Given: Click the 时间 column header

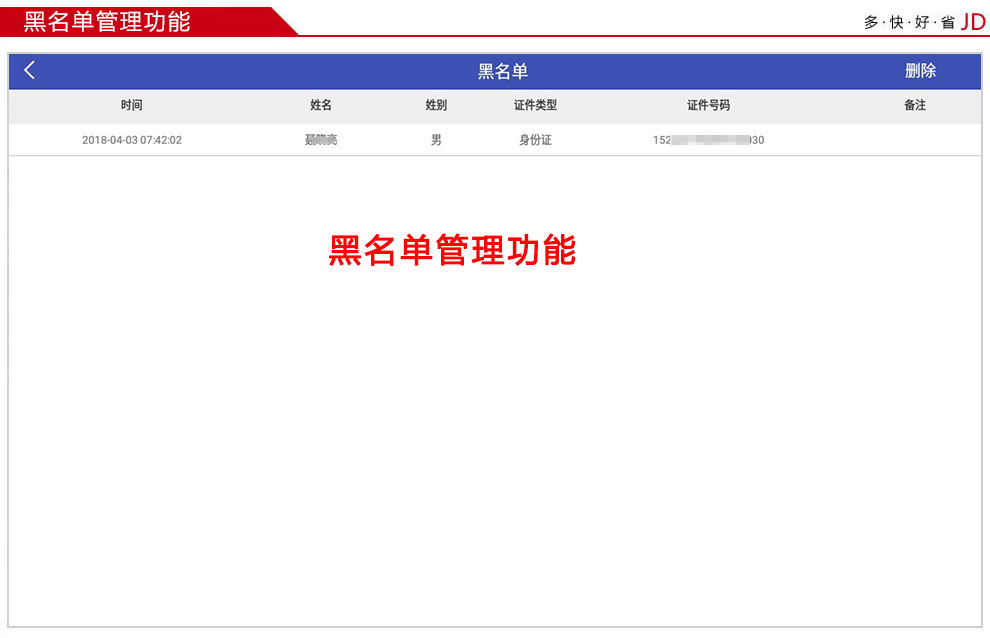Looking at the screenshot, I should [132, 105].
